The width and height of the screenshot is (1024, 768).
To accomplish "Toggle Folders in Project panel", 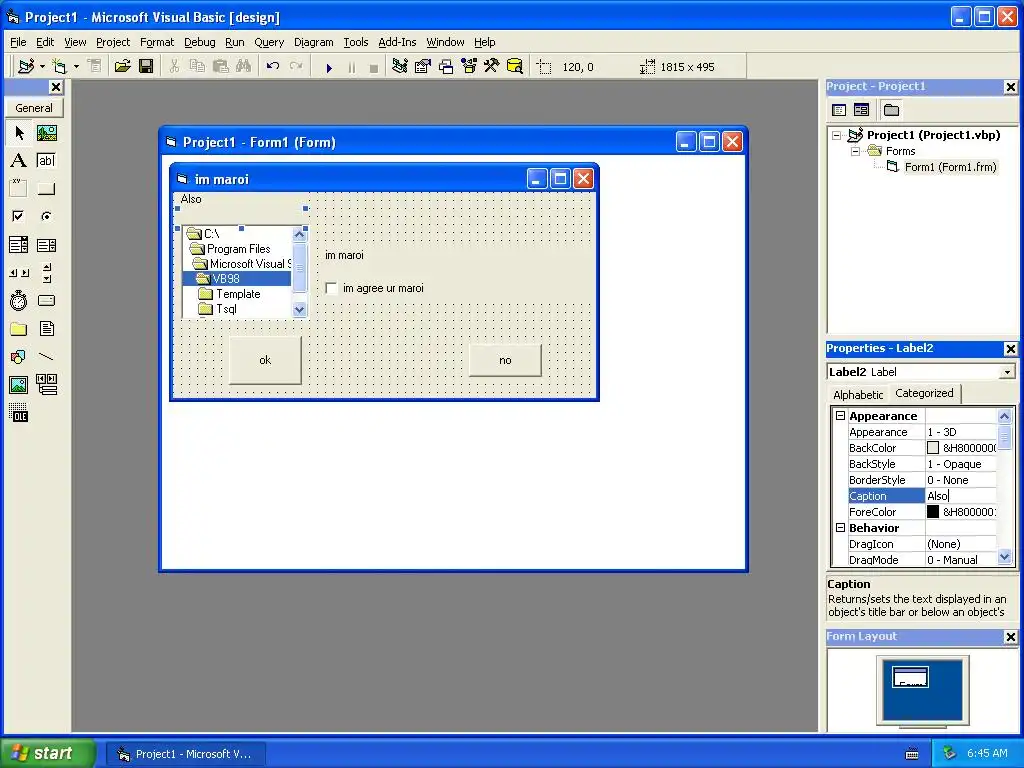I will (891, 110).
